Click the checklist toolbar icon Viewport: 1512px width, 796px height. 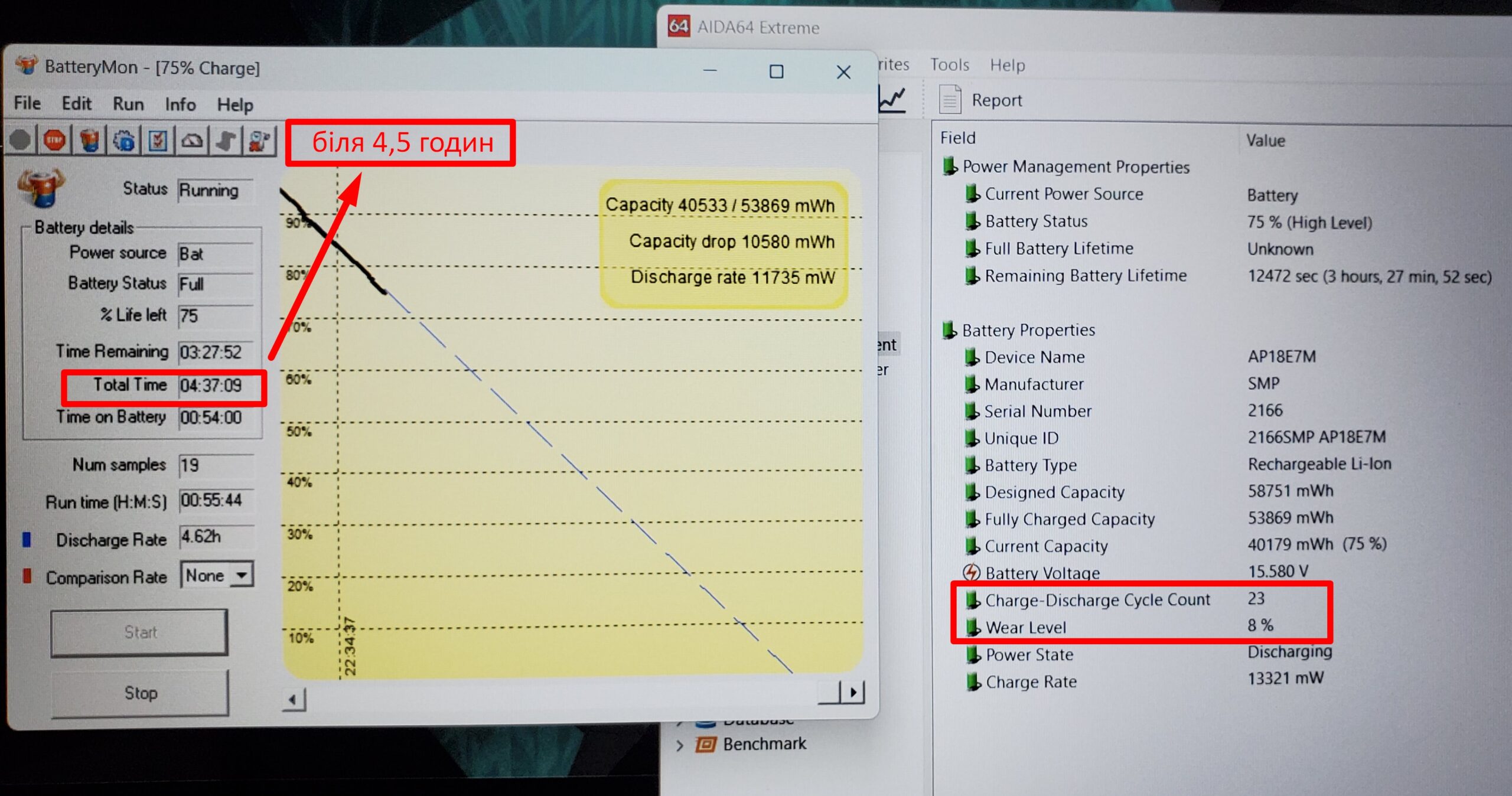click(x=158, y=141)
